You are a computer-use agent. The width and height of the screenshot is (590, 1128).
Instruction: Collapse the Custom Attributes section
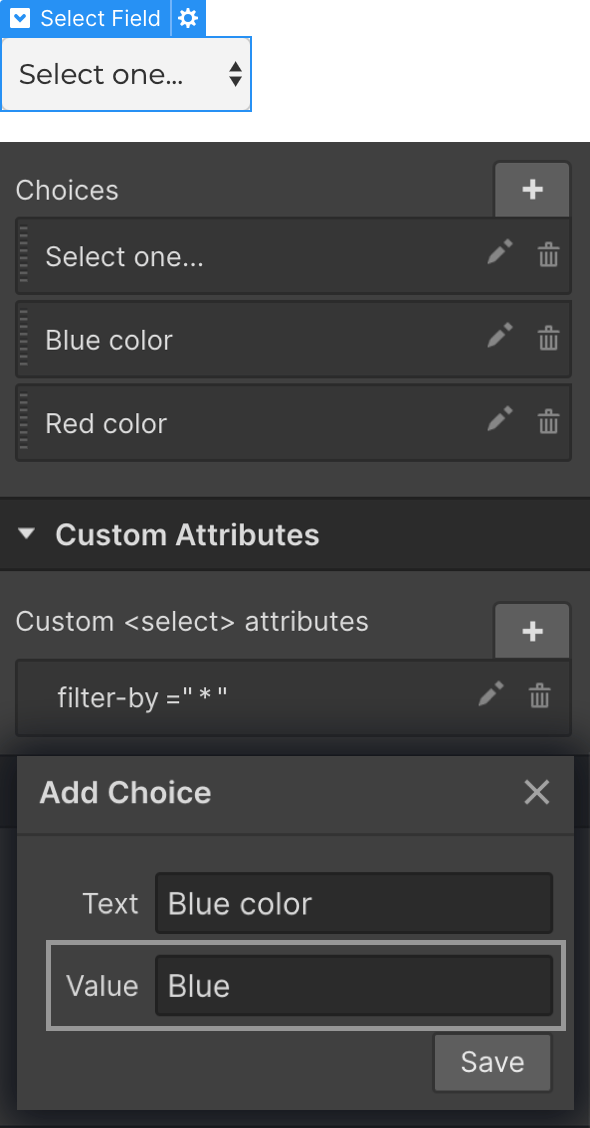pyautogui.click(x=27, y=534)
